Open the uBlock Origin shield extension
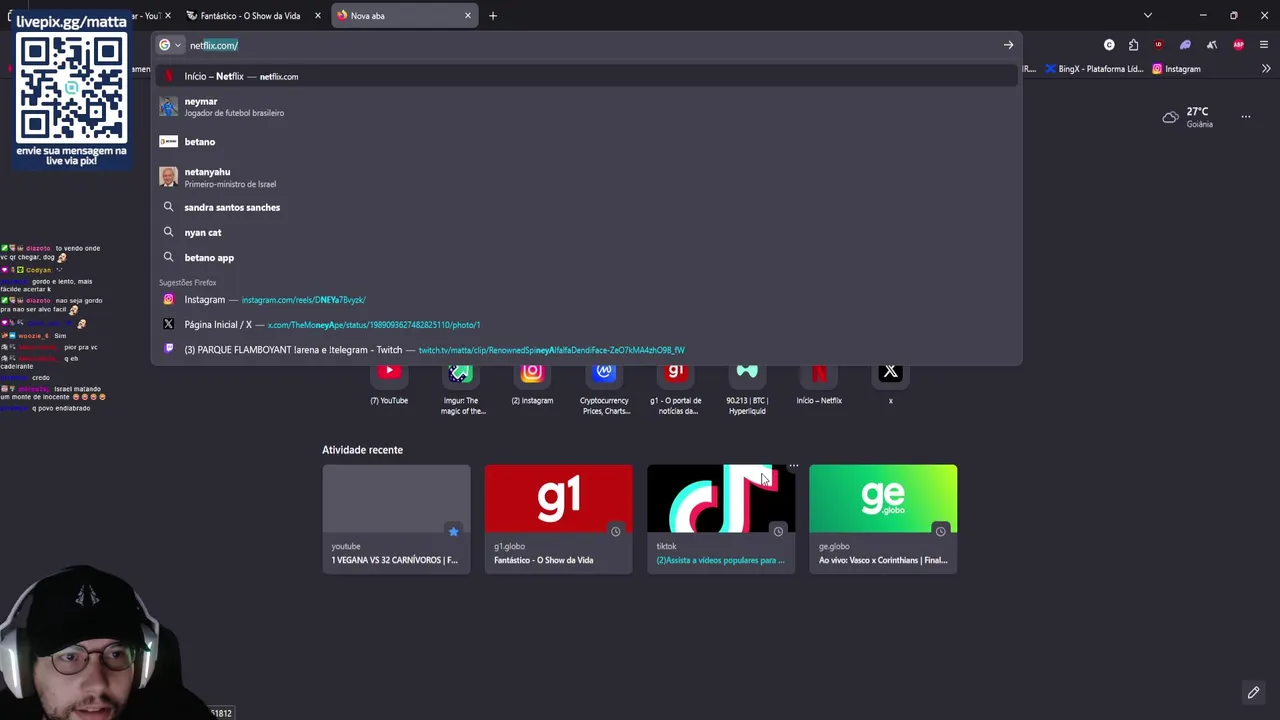Image resolution: width=1280 pixels, height=720 pixels. point(1159,45)
